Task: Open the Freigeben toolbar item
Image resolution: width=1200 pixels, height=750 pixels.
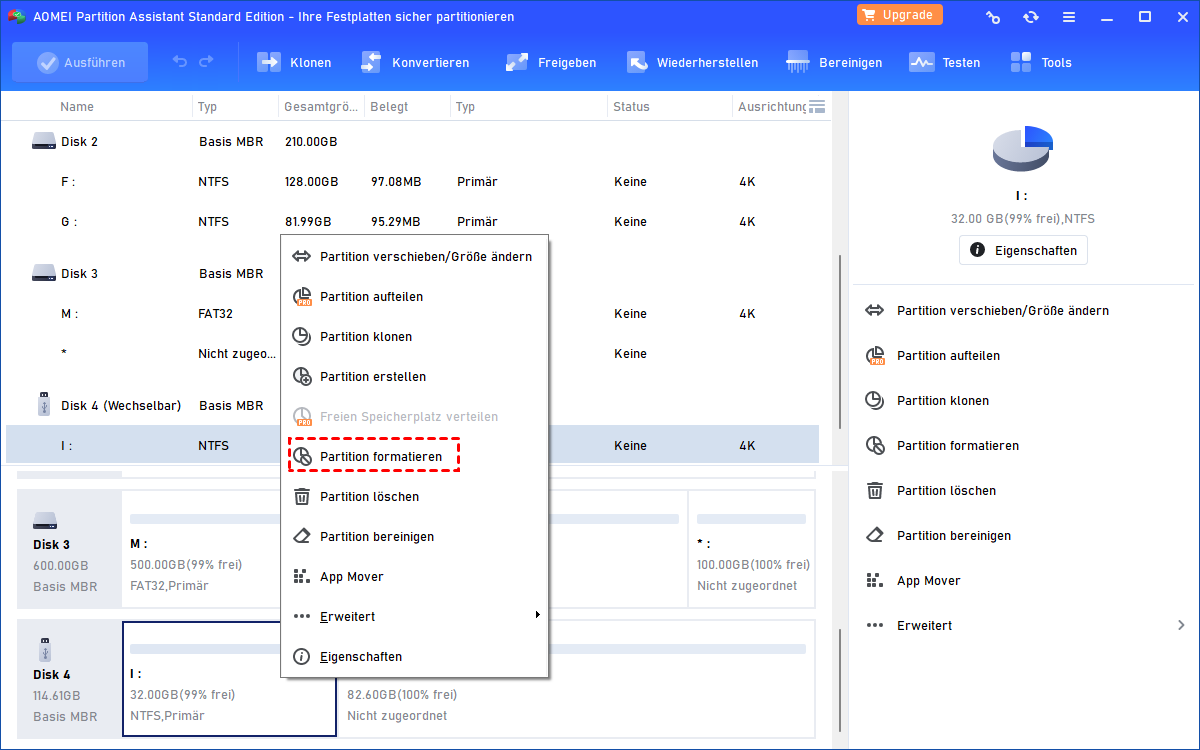Action: 551,62
